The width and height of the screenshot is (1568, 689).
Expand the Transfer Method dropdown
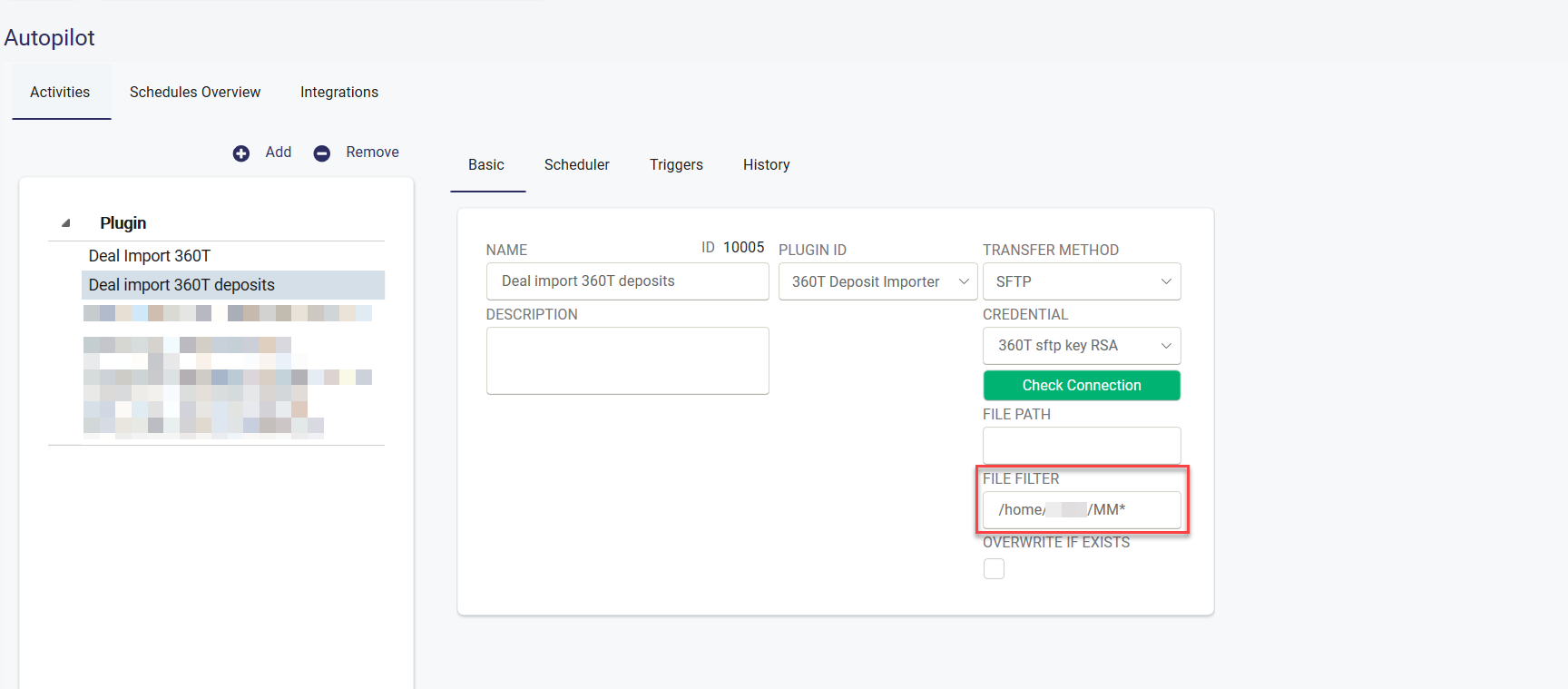(x=1082, y=281)
